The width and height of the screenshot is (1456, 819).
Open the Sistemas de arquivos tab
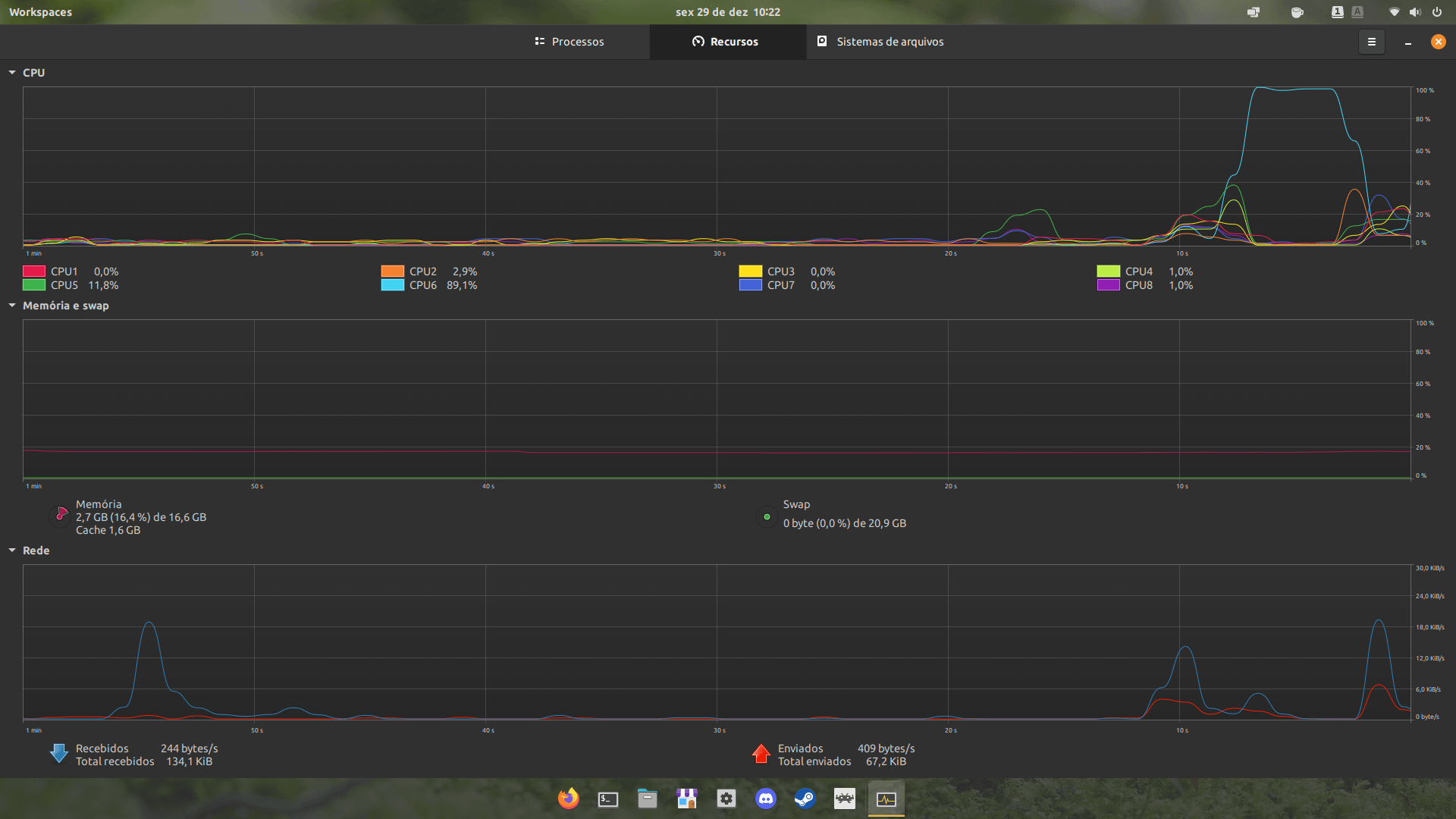click(x=880, y=42)
